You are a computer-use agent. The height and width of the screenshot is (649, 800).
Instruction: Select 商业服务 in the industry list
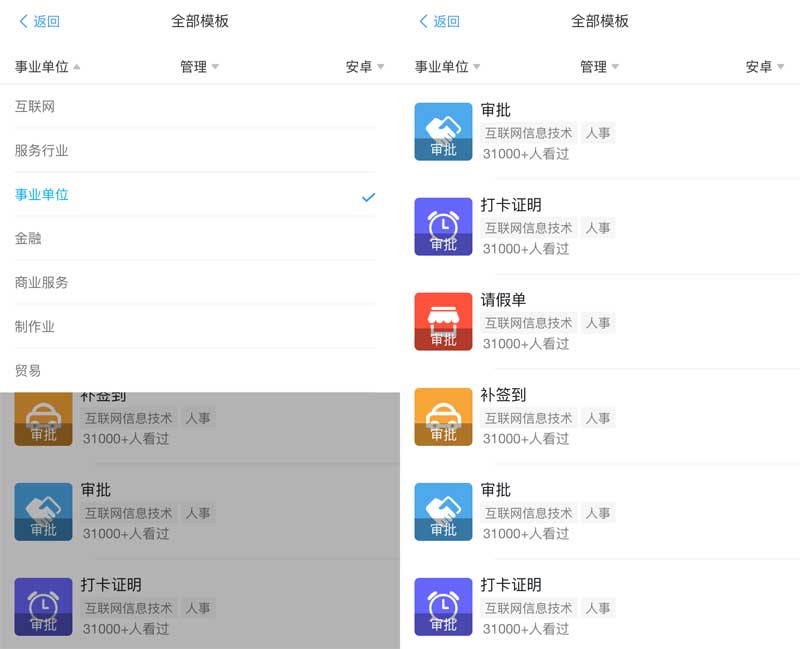[195, 282]
